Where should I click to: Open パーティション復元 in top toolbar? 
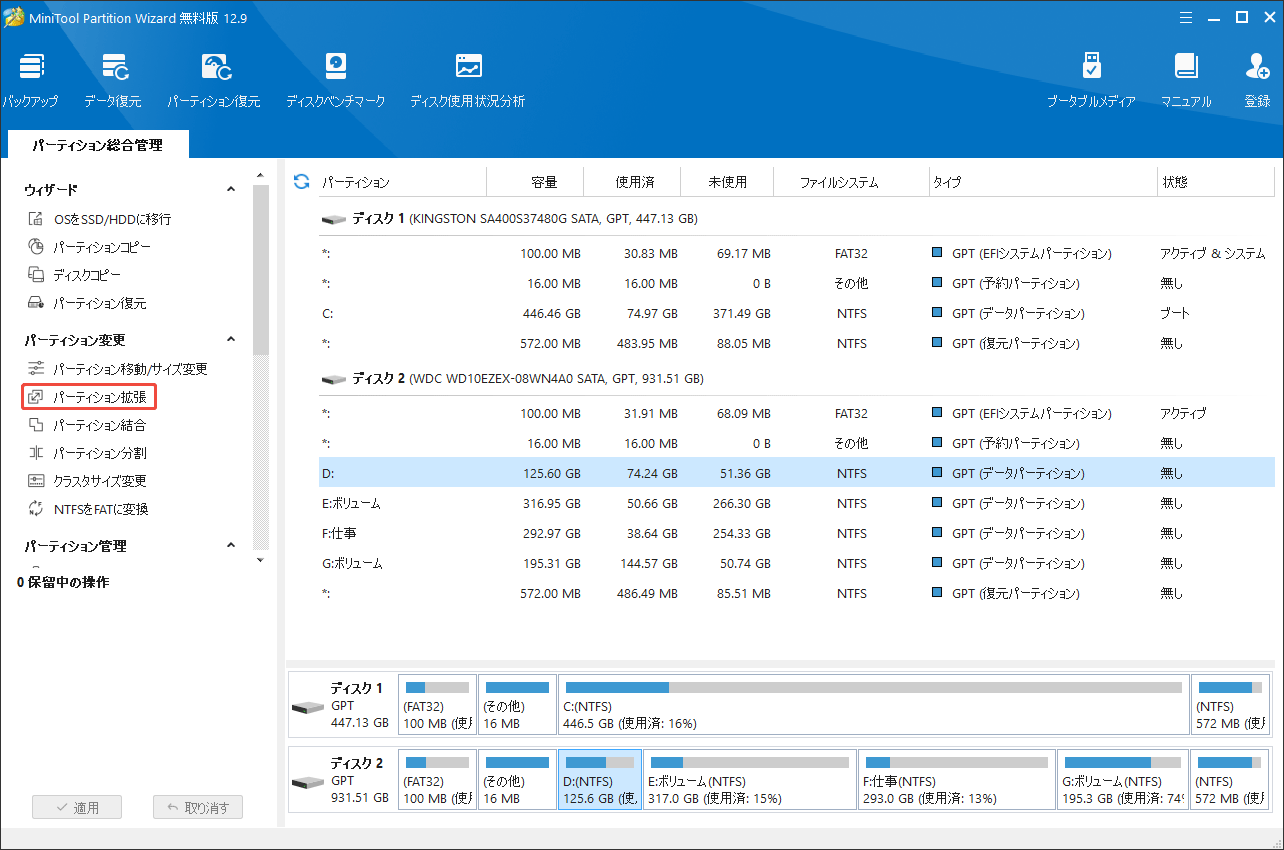[214, 80]
